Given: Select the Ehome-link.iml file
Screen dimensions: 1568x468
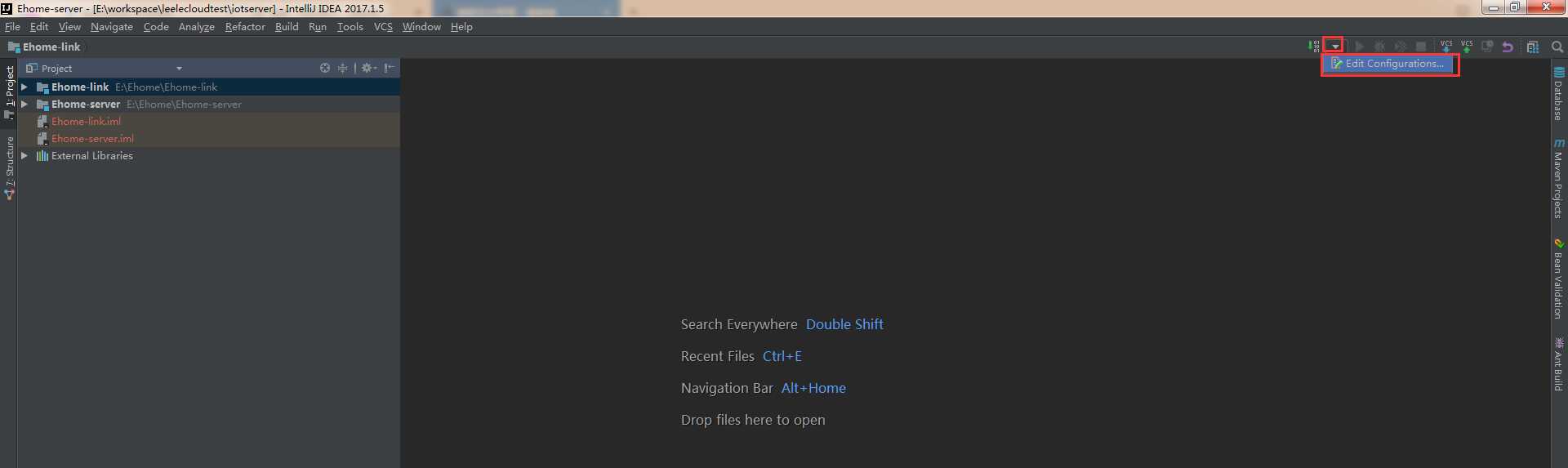Looking at the screenshot, I should coord(208,121).
